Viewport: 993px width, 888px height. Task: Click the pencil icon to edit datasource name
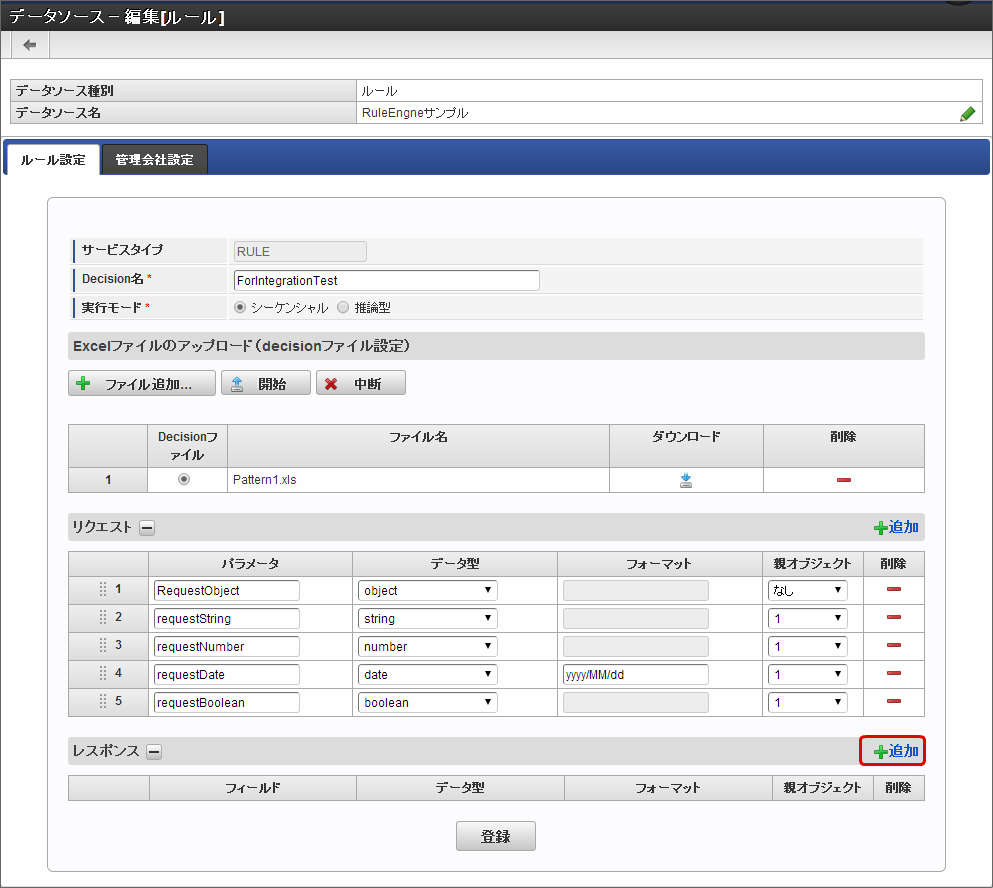[x=967, y=114]
